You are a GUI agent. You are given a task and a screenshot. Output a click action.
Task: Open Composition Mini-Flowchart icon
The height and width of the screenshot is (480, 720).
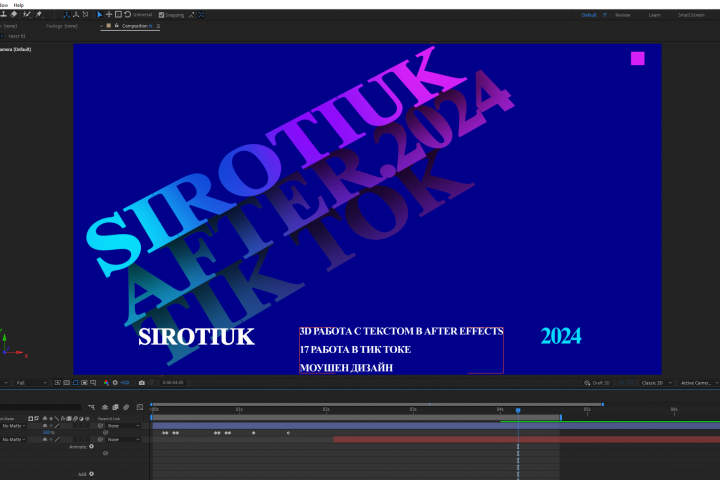[91, 407]
